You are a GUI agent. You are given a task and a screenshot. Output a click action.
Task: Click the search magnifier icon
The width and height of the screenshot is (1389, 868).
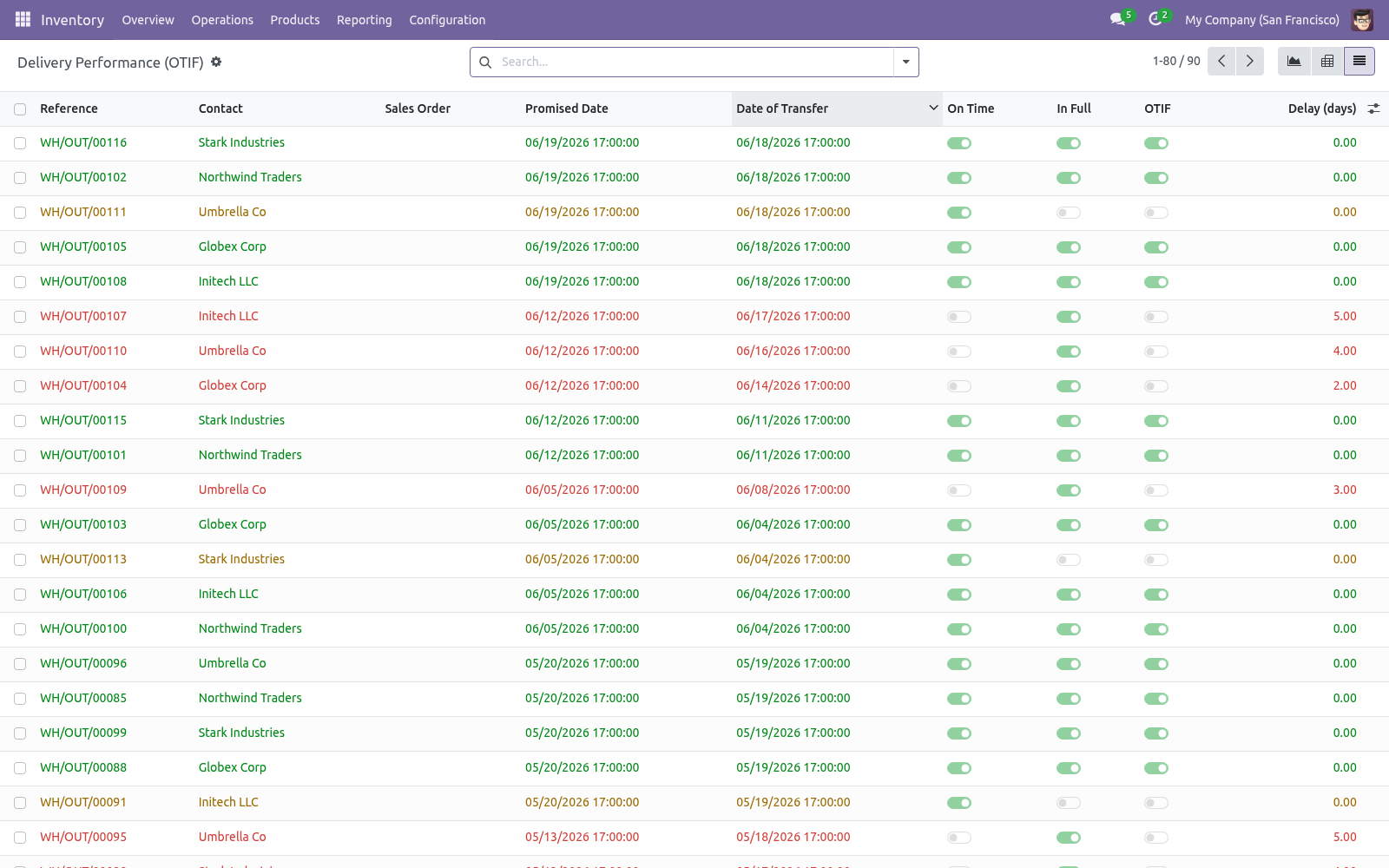pyautogui.click(x=485, y=62)
